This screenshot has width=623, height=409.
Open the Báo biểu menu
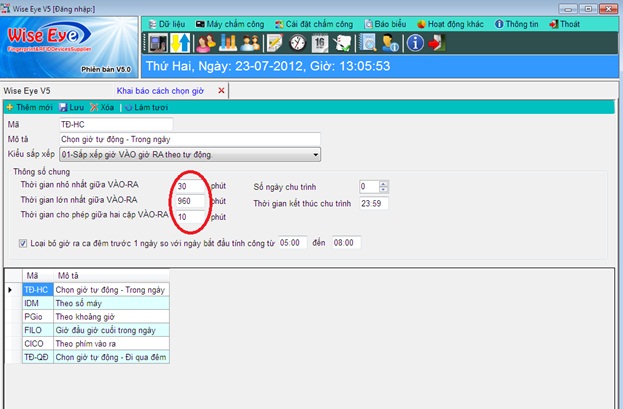click(385, 24)
